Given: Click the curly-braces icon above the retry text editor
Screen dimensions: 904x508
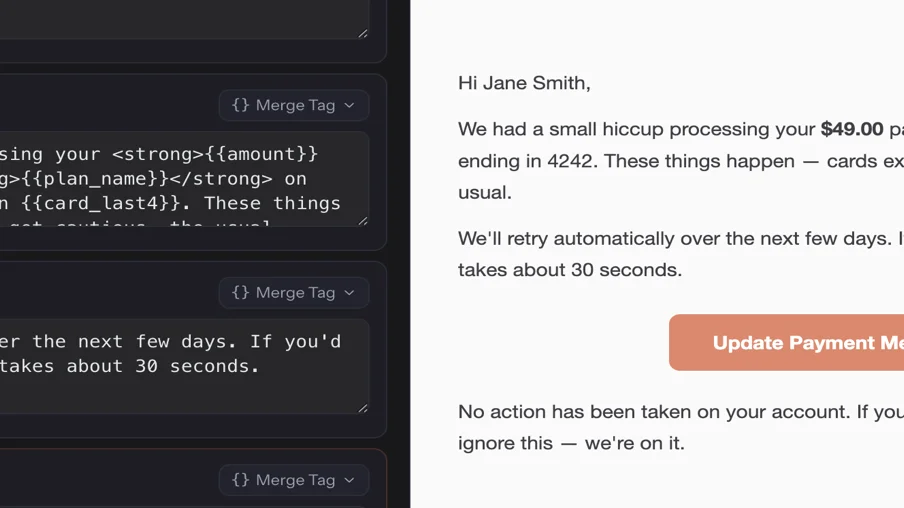Looking at the screenshot, I should [x=240, y=292].
